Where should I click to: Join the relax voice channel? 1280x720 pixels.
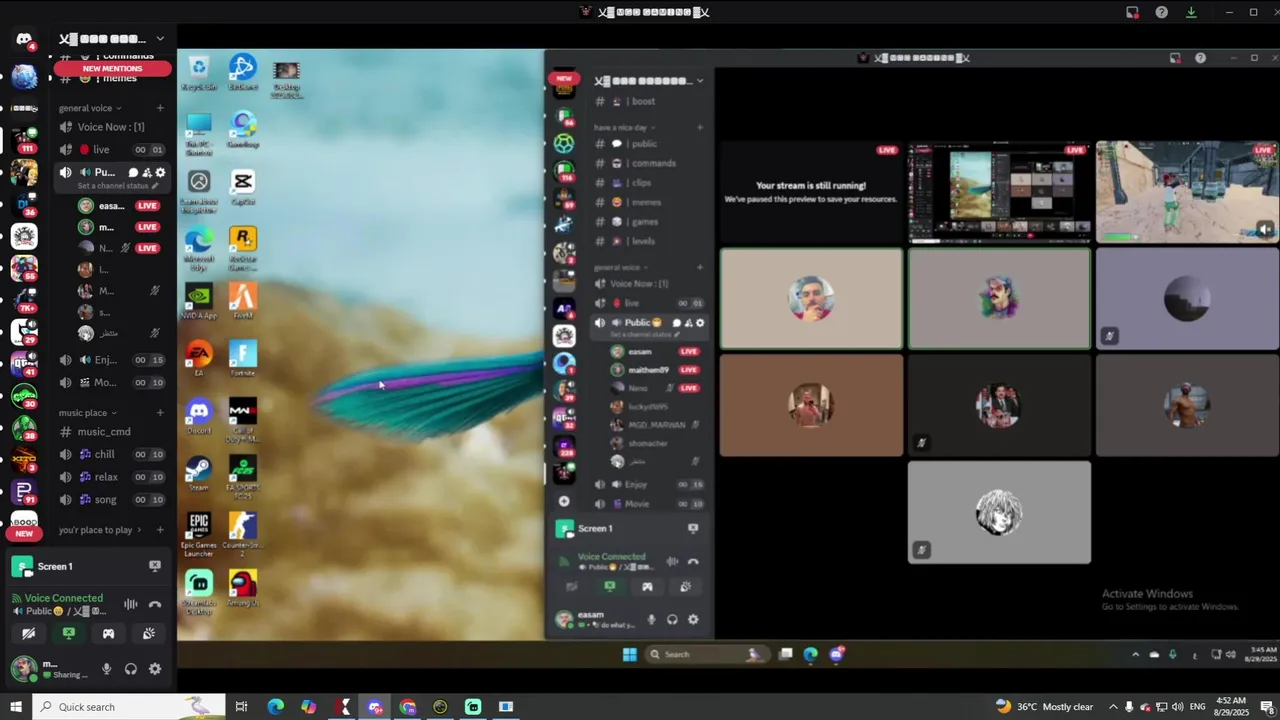112,477
